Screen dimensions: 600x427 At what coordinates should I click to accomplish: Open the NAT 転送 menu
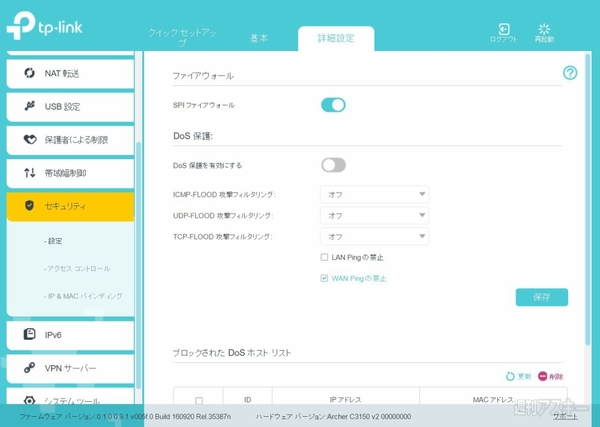tap(70, 73)
